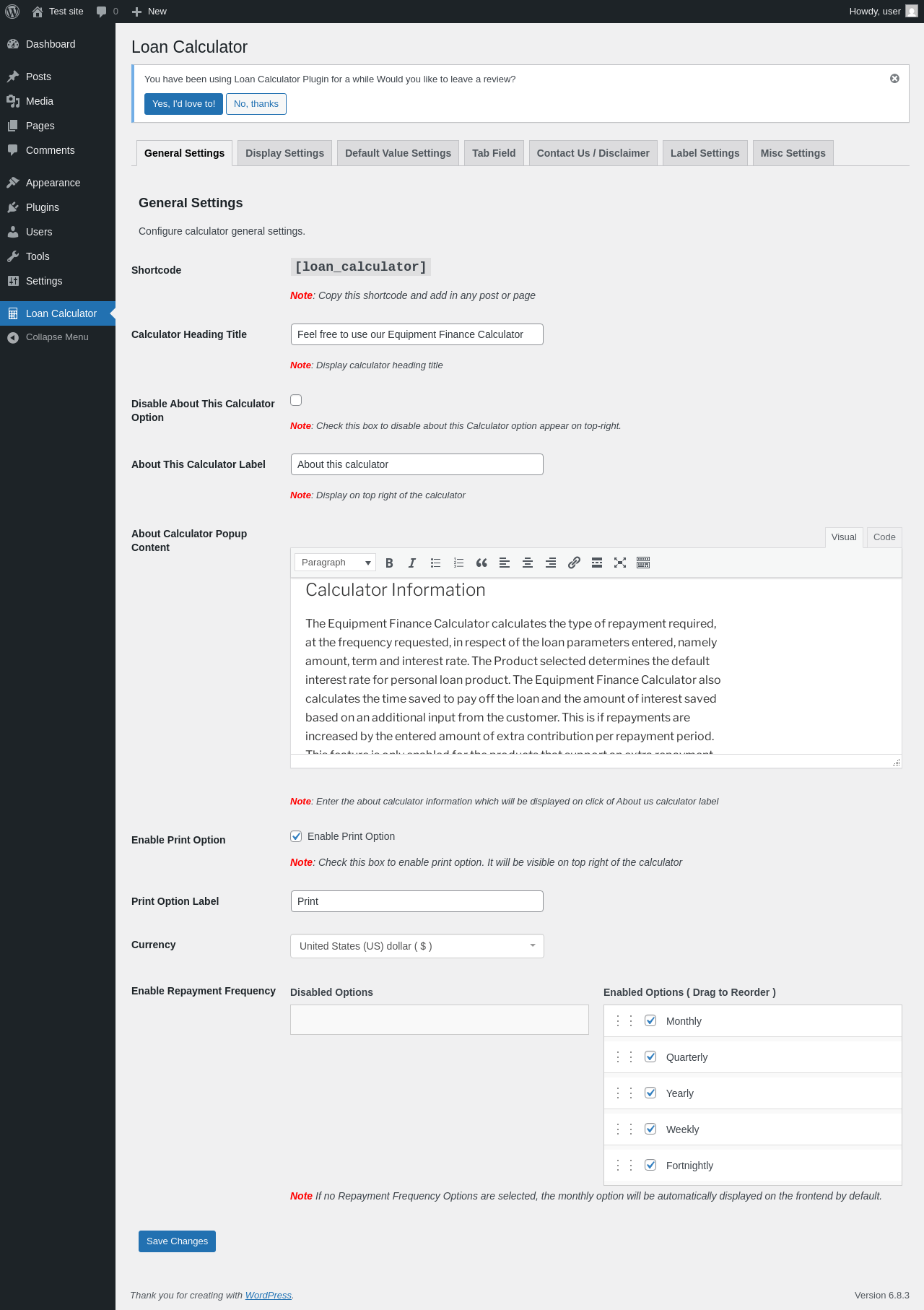Click the empty Disabled Options box

pyautogui.click(x=440, y=1020)
